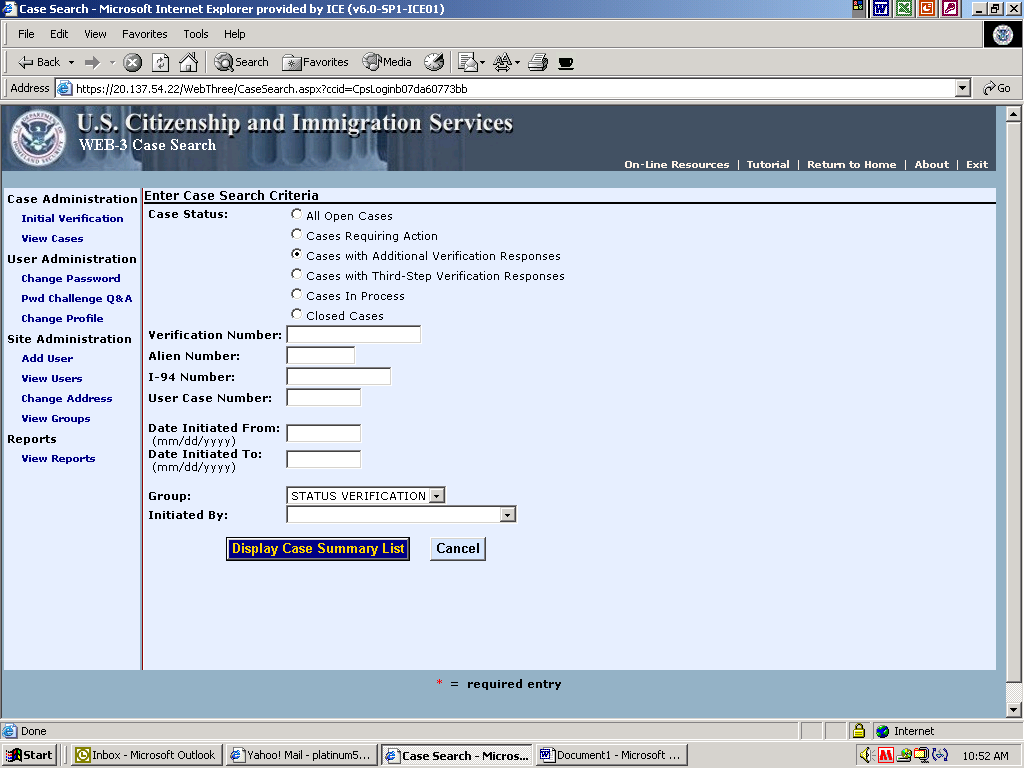Open the Help menu
Viewport: 1024px width, 768px height.
click(x=234, y=34)
